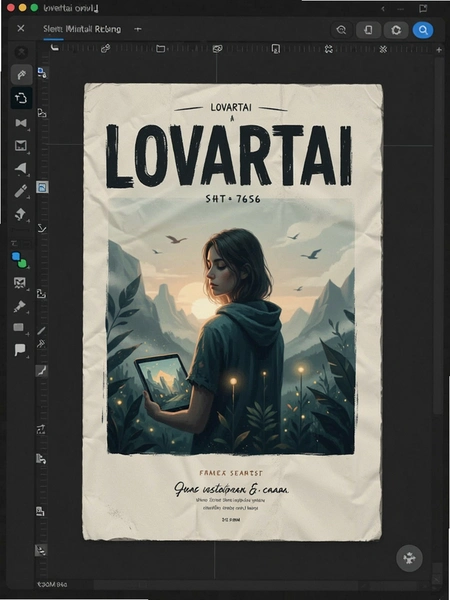Screen dimensions: 450x600
Task: Select the SHT 7656 text on poster
Action: pyautogui.click(x=233, y=199)
